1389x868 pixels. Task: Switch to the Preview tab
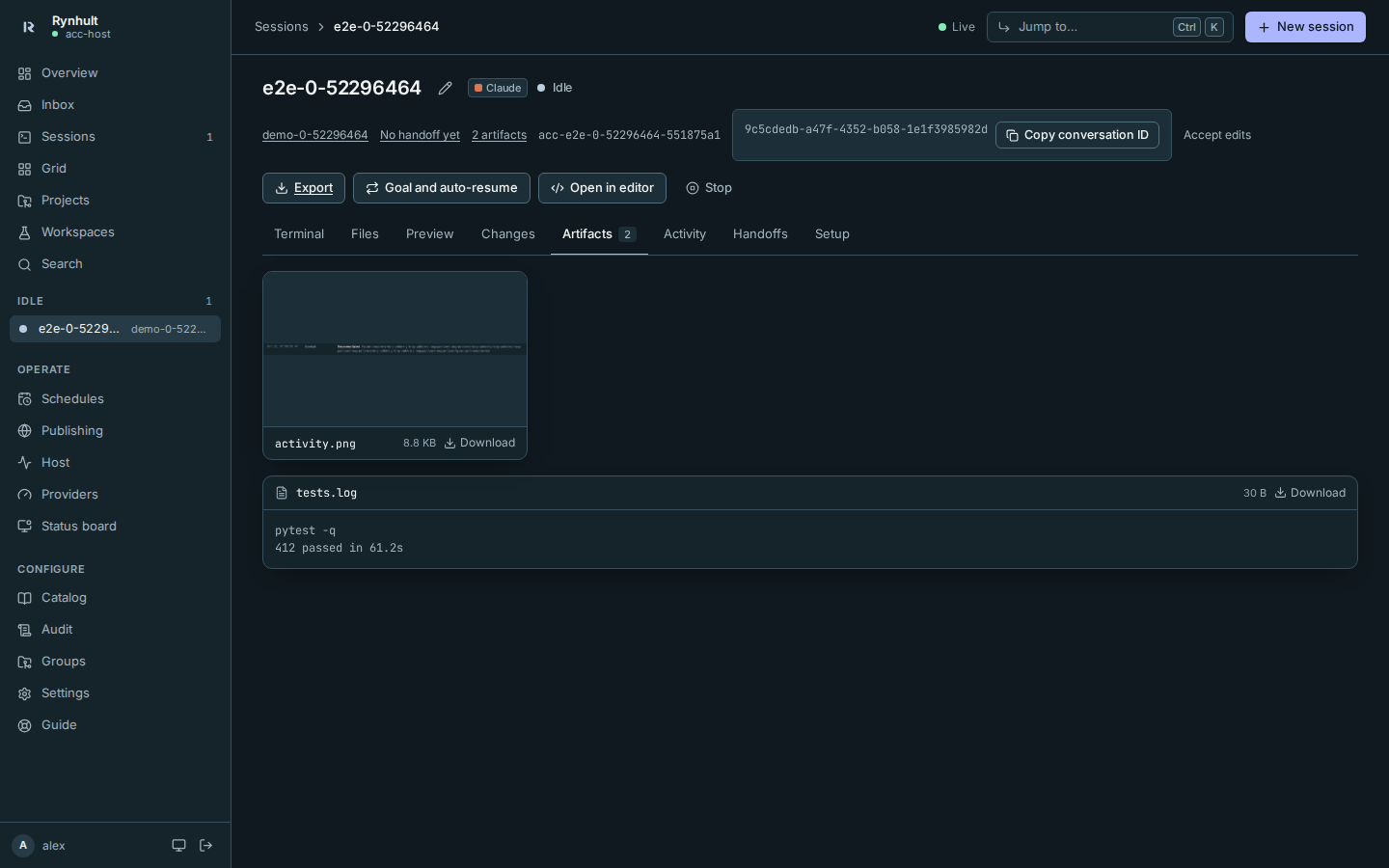430,234
